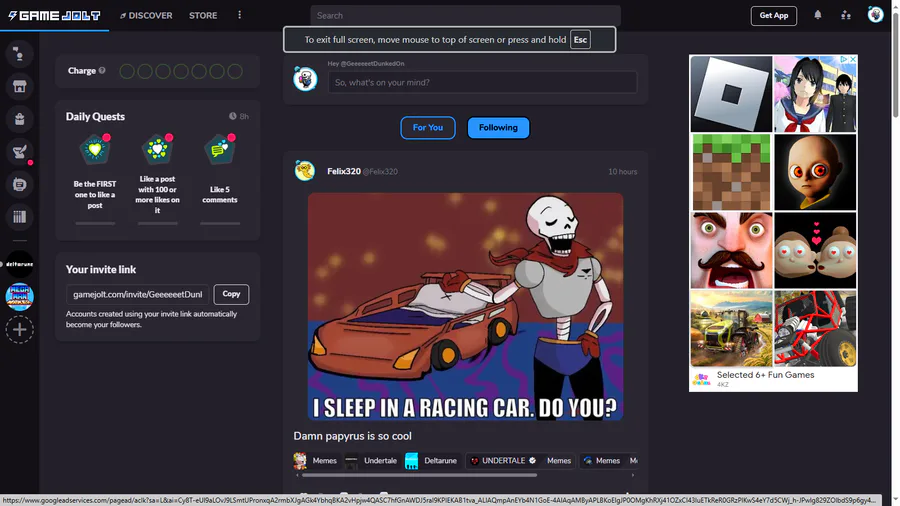This screenshot has width=900, height=506.
Task: Click 'Selected 6+ Fun Games' ad caption
Action: click(x=765, y=375)
